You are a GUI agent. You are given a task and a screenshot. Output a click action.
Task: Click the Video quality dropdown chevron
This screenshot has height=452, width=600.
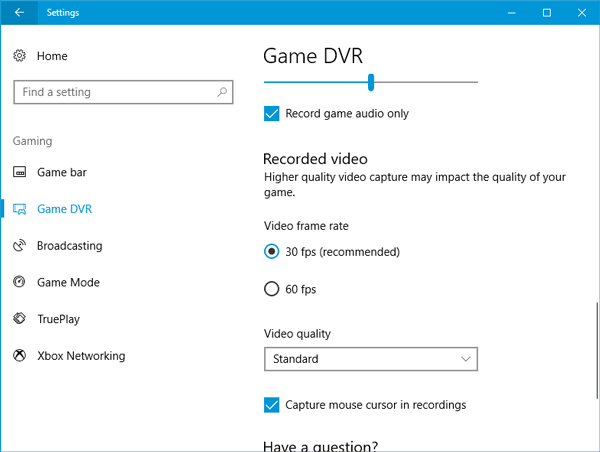(x=465, y=358)
